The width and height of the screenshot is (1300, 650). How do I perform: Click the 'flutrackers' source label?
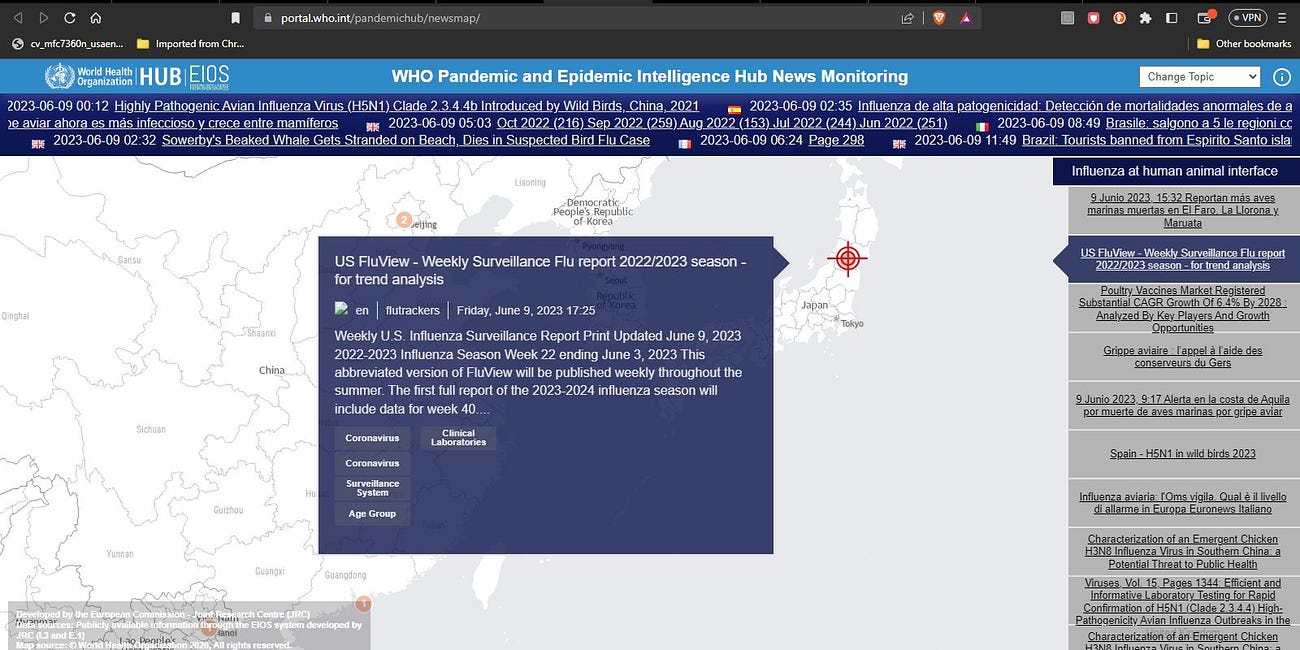click(413, 310)
